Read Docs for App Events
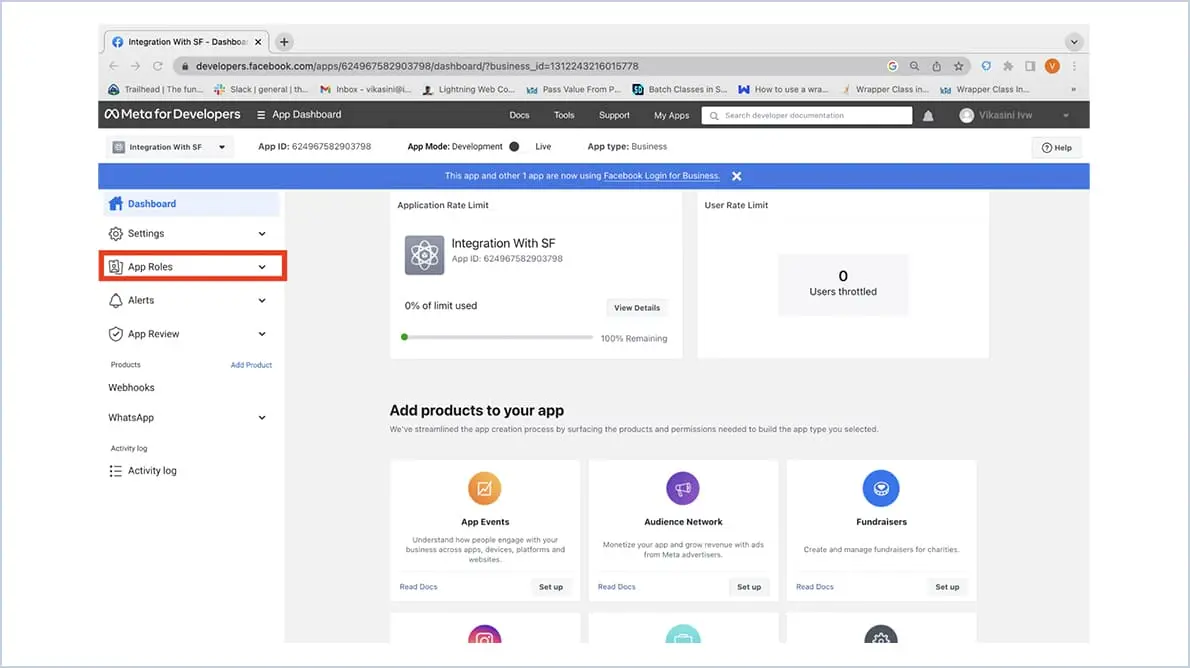Image resolution: width=1190 pixels, height=668 pixels. click(418, 587)
